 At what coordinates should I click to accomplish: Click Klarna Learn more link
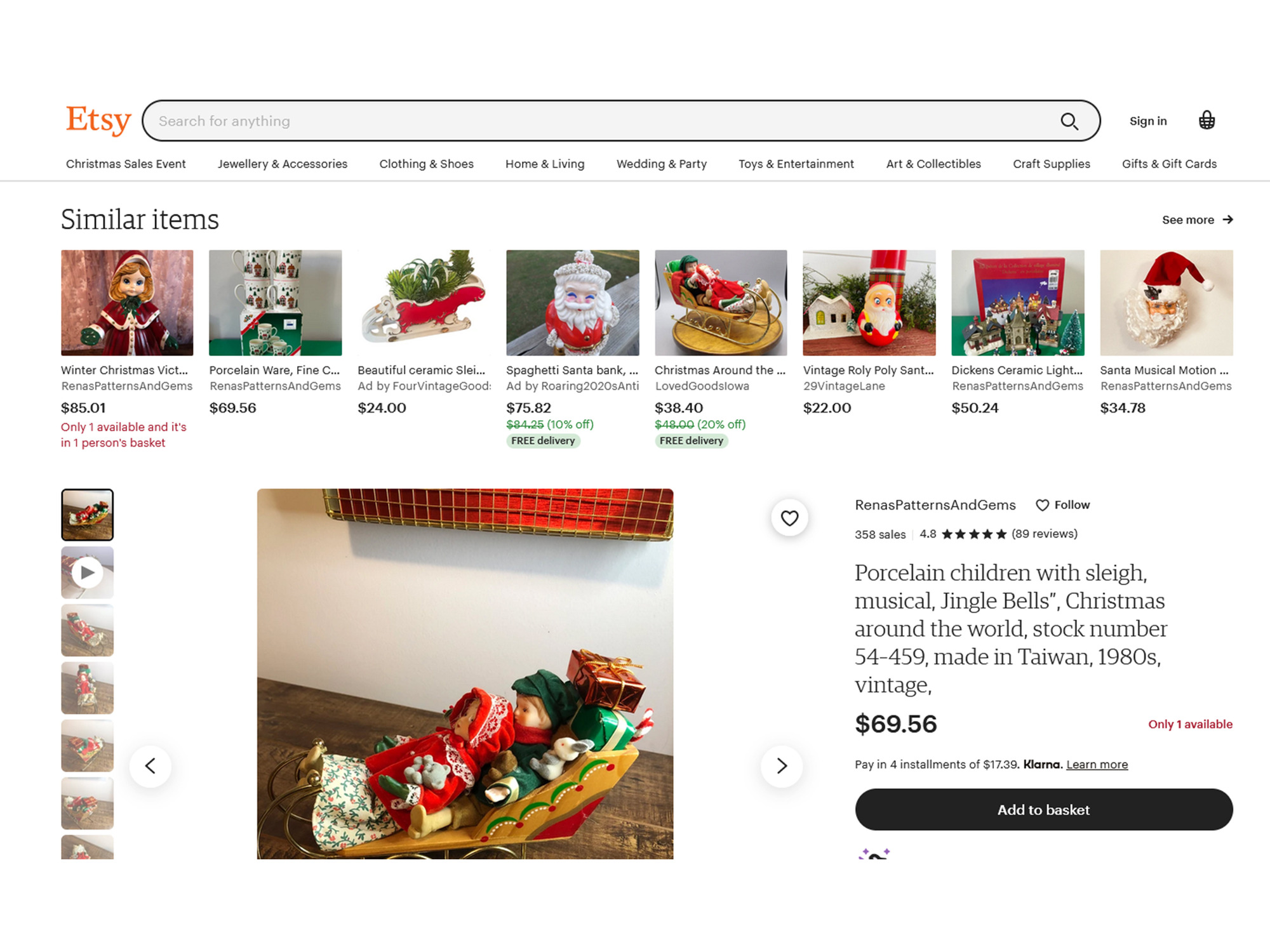pyautogui.click(x=1097, y=765)
